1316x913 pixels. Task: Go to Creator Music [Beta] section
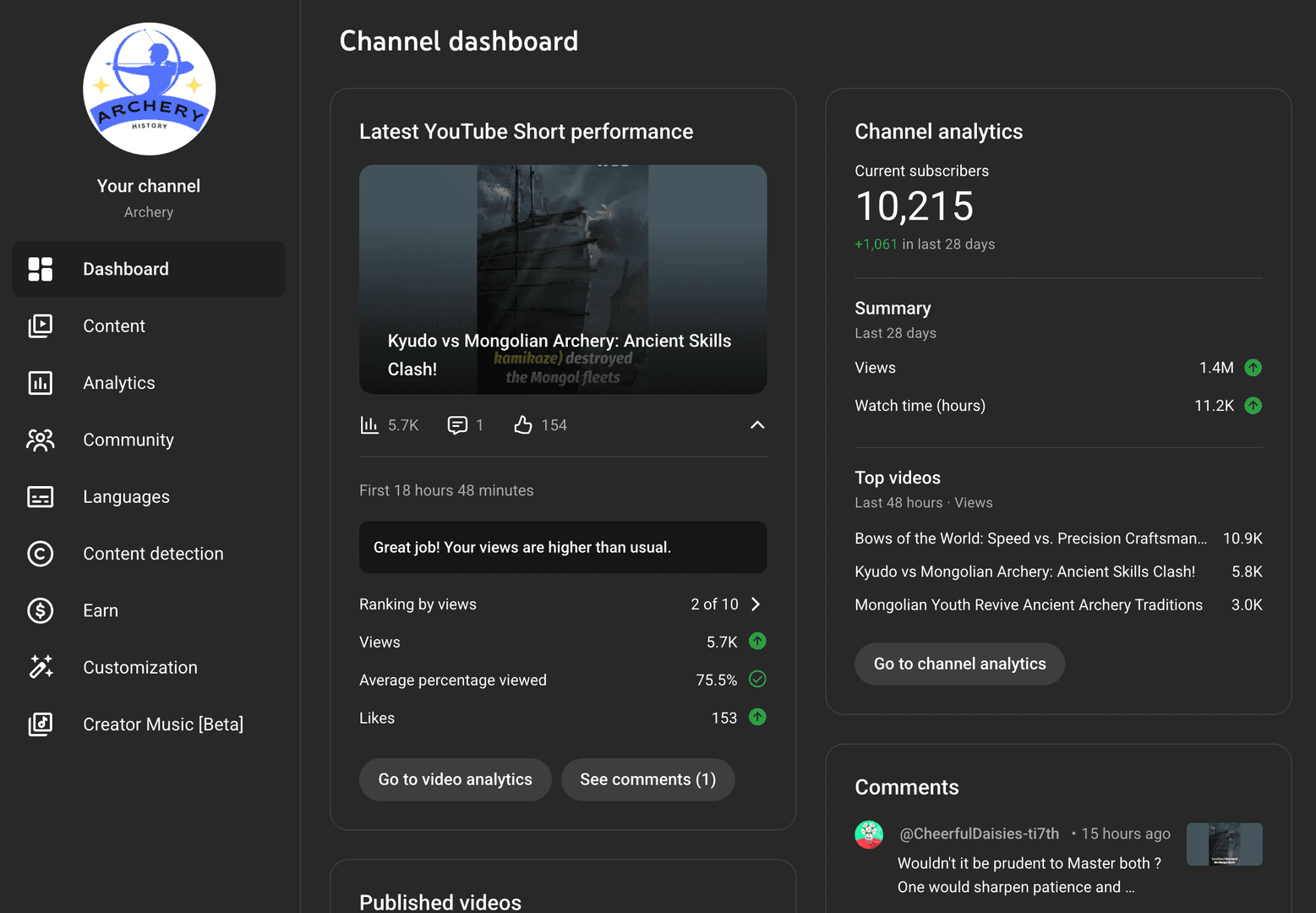163,724
